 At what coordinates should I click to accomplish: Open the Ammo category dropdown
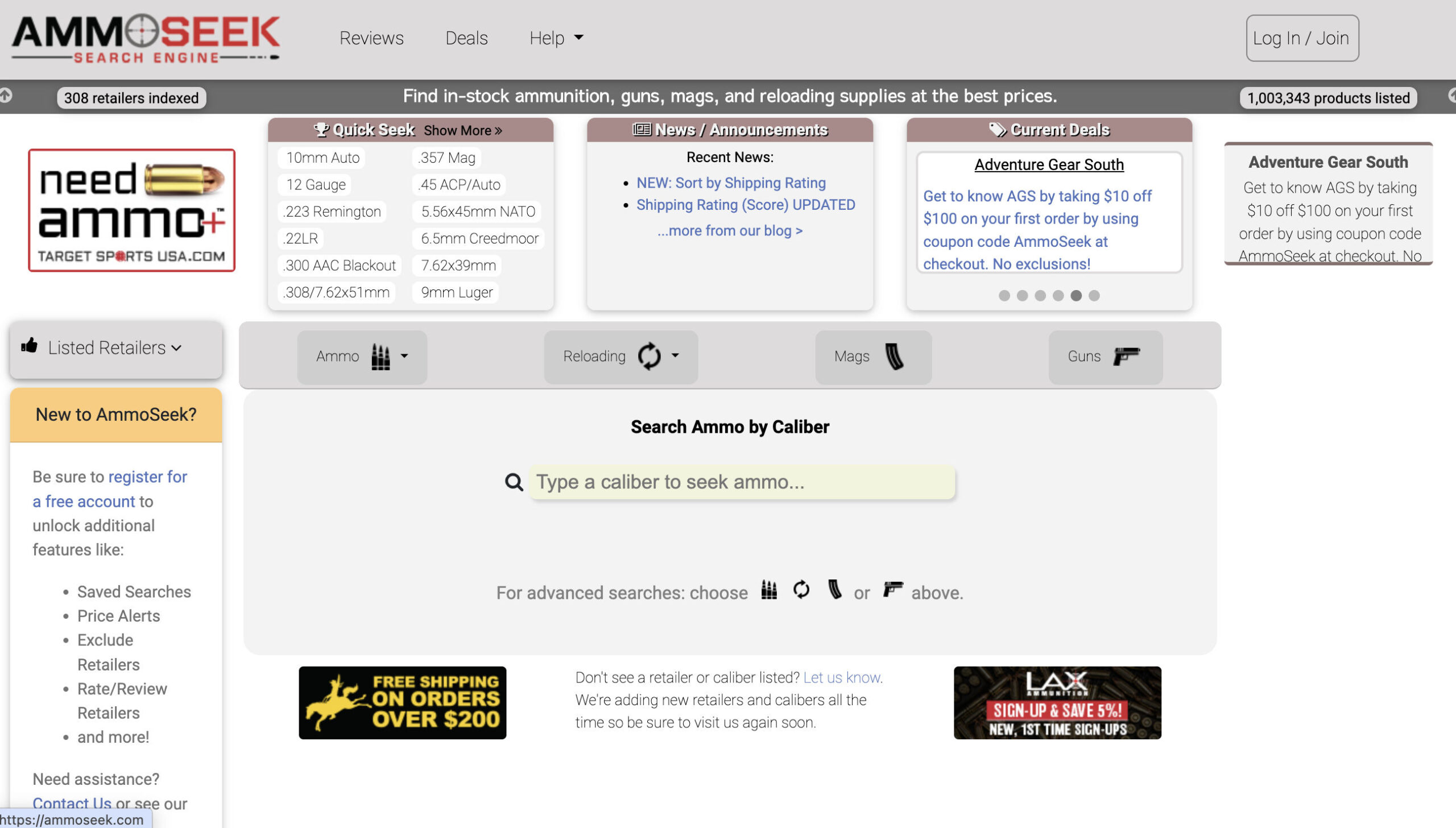pos(362,357)
